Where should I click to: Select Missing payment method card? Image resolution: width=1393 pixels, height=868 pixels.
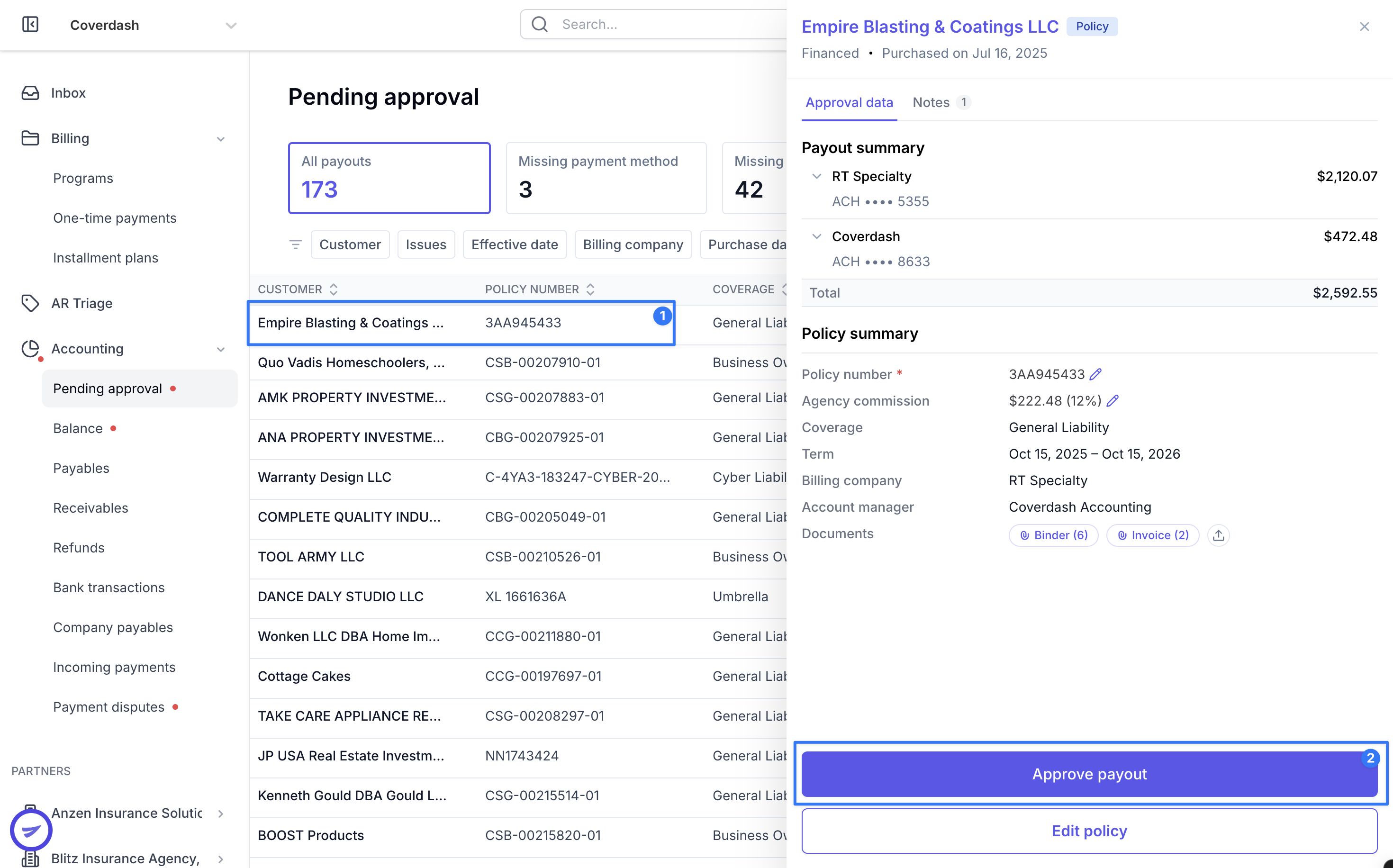606,178
